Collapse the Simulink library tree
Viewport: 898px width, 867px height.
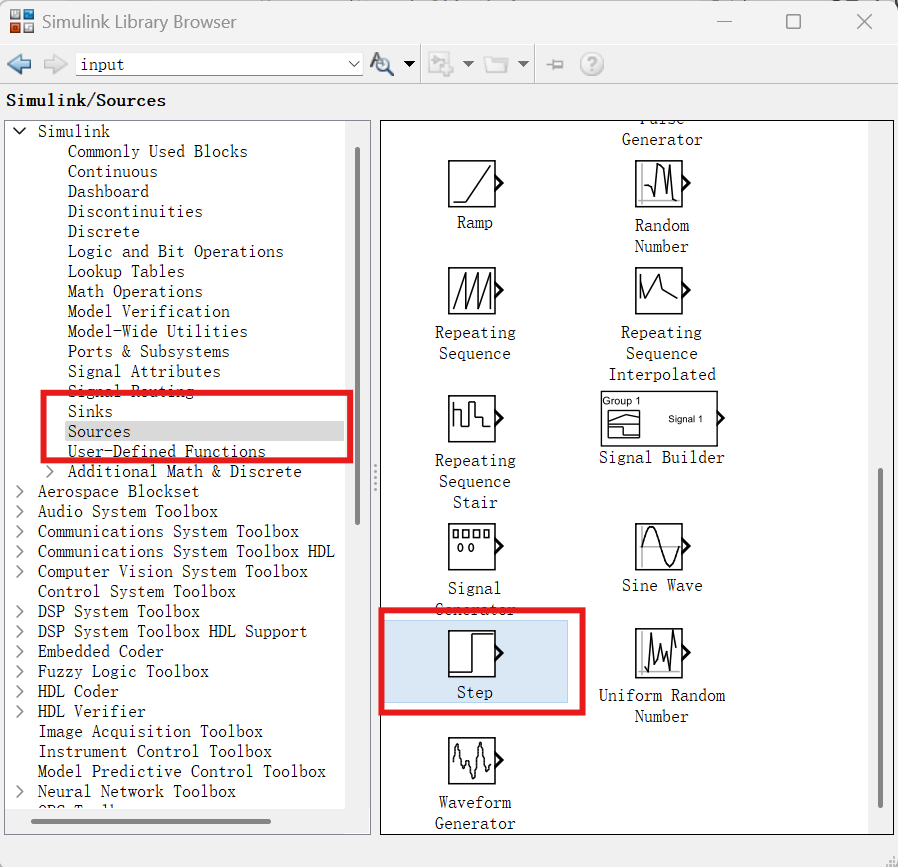coord(17,130)
